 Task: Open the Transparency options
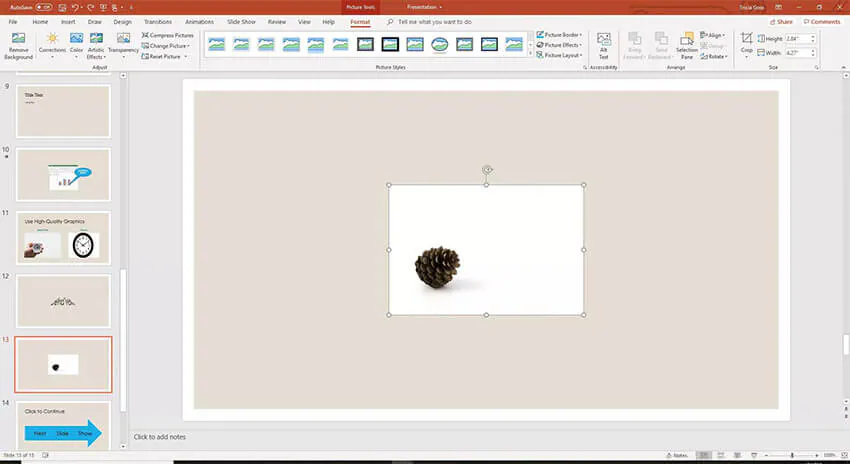point(123,46)
